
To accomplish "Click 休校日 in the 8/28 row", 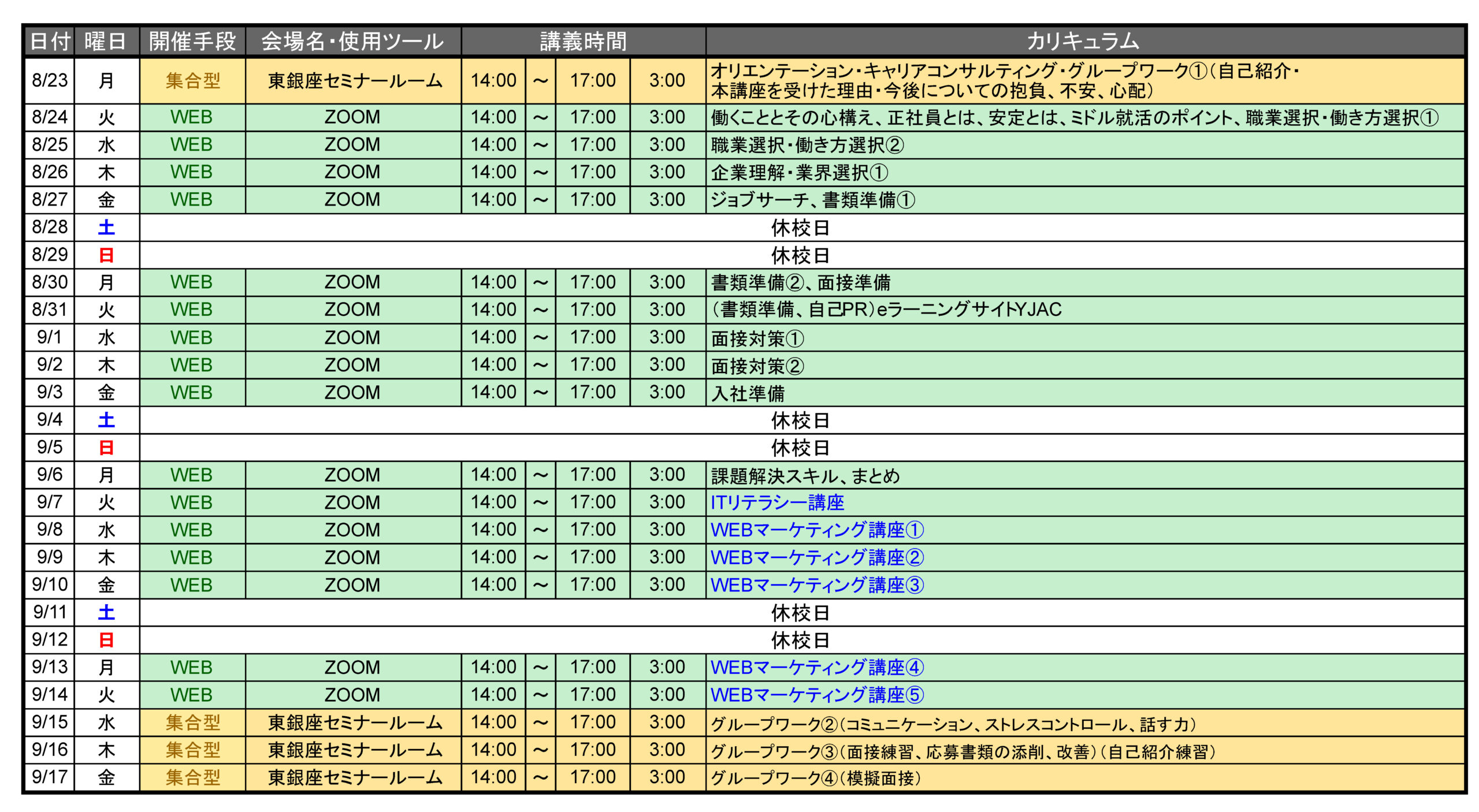I will tap(800, 228).
